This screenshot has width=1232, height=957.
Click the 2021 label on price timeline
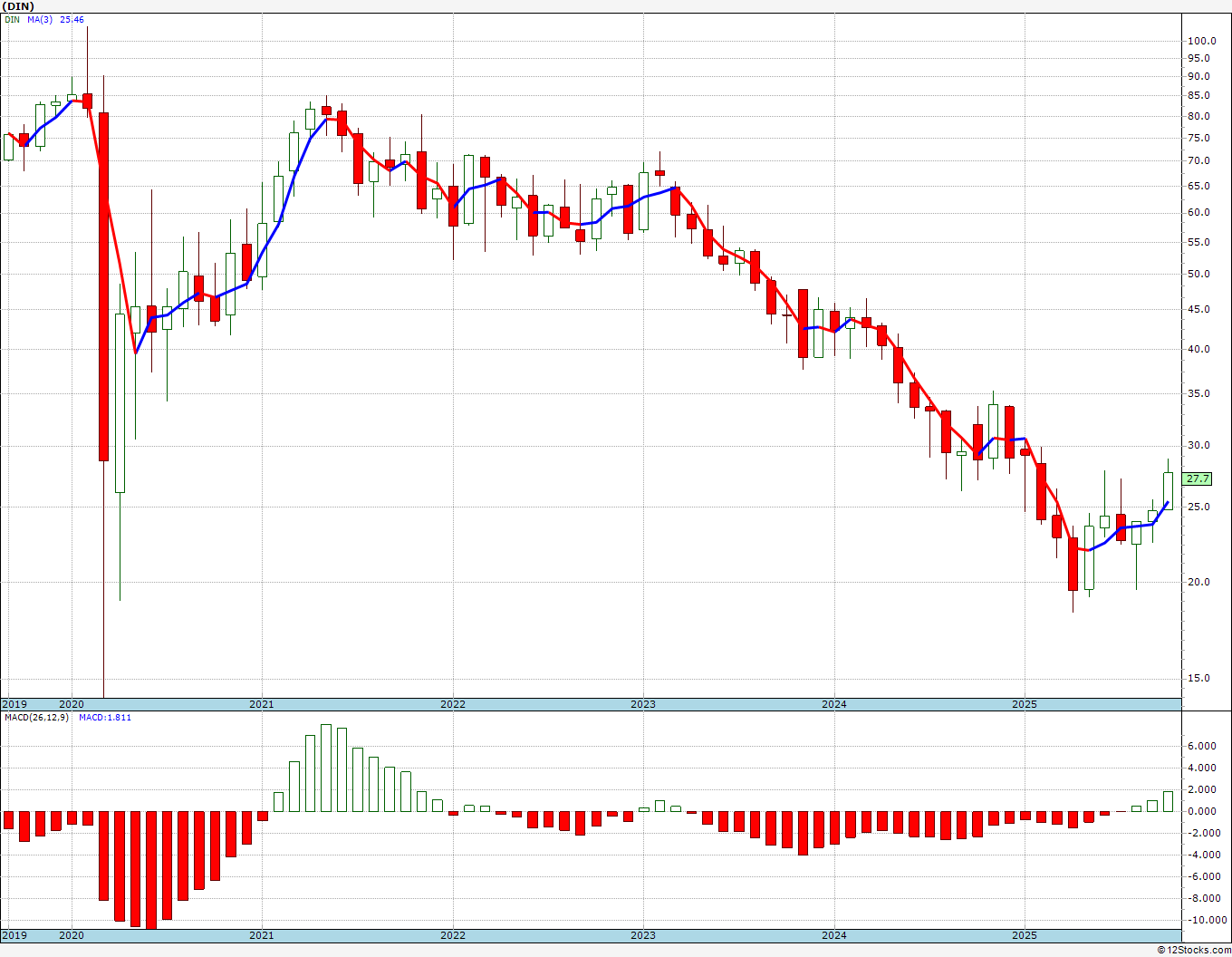click(x=261, y=704)
